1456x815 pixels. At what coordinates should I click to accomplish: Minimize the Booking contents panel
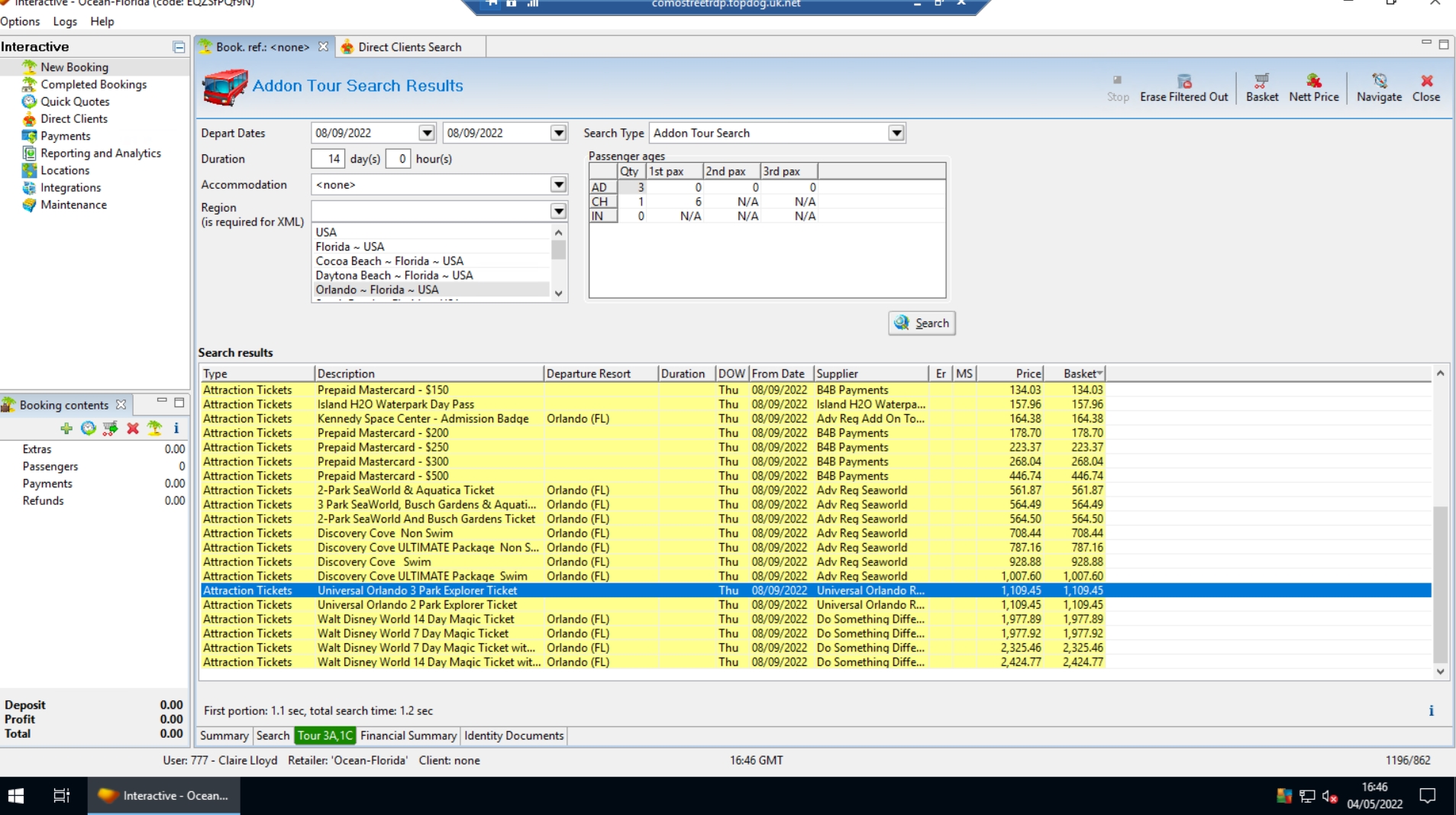coord(162,402)
